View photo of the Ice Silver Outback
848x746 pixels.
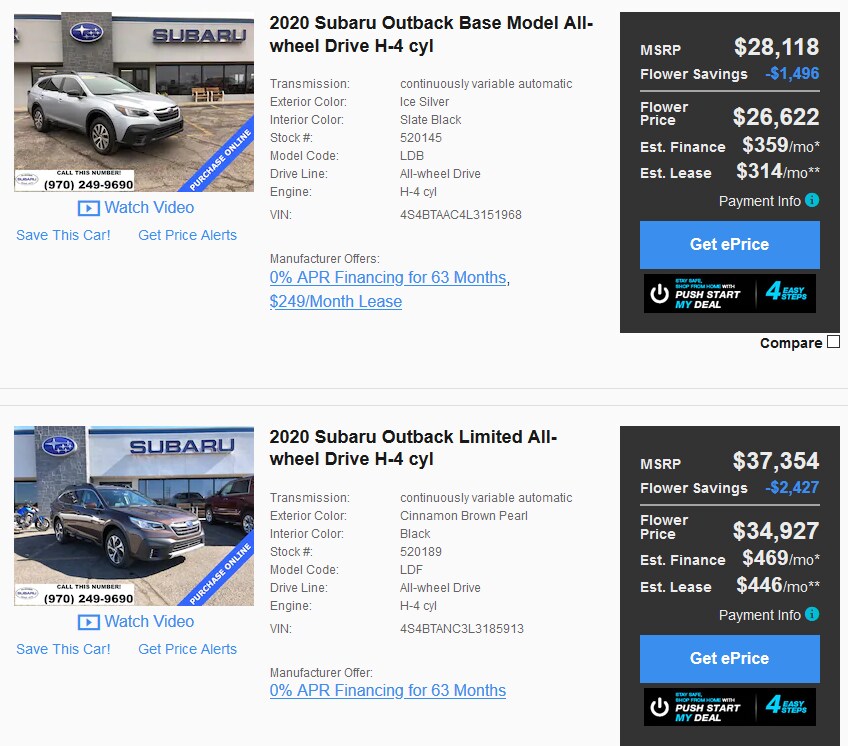[x=134, y=102]
